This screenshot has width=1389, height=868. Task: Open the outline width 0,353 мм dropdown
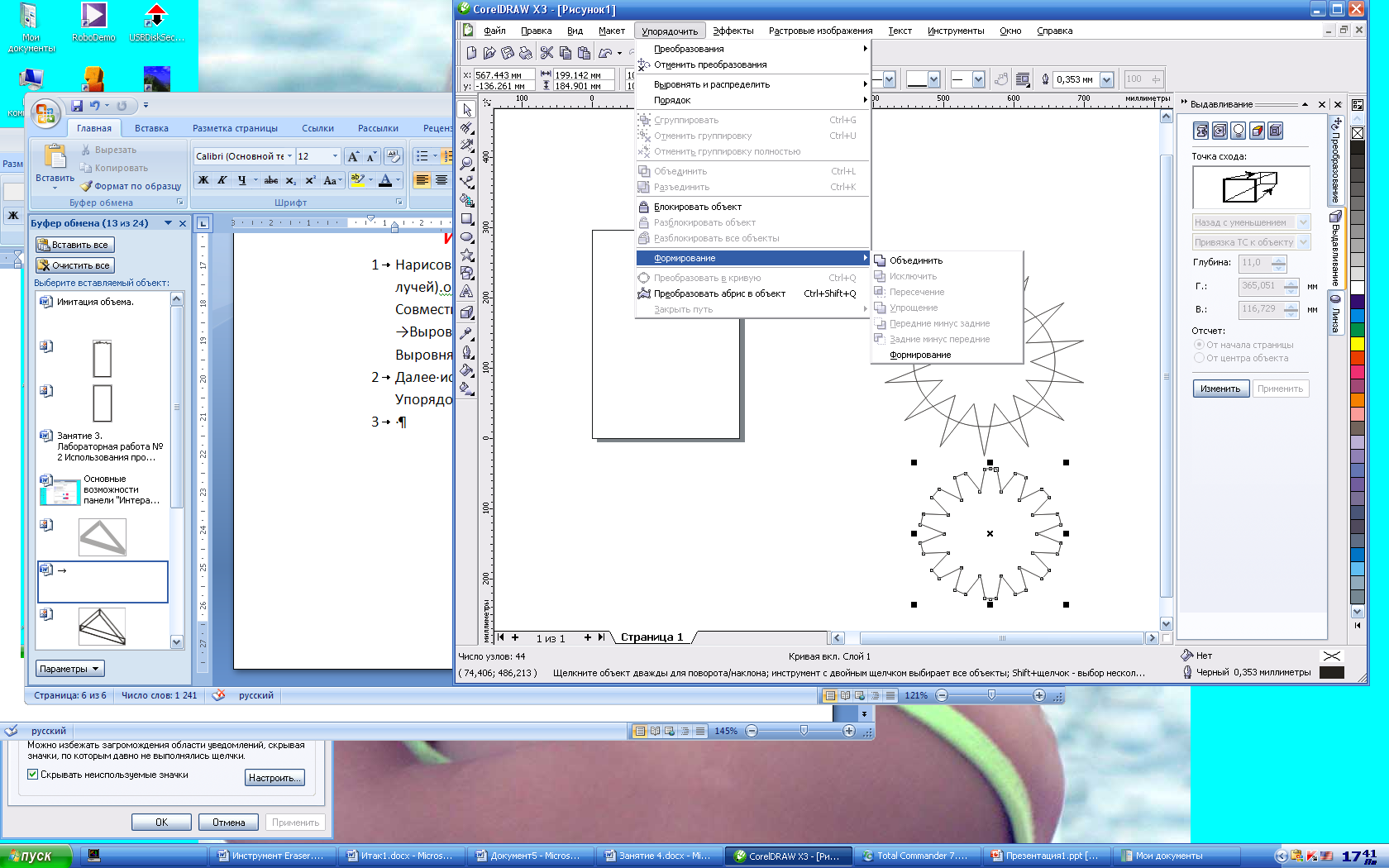point(1106,79)
